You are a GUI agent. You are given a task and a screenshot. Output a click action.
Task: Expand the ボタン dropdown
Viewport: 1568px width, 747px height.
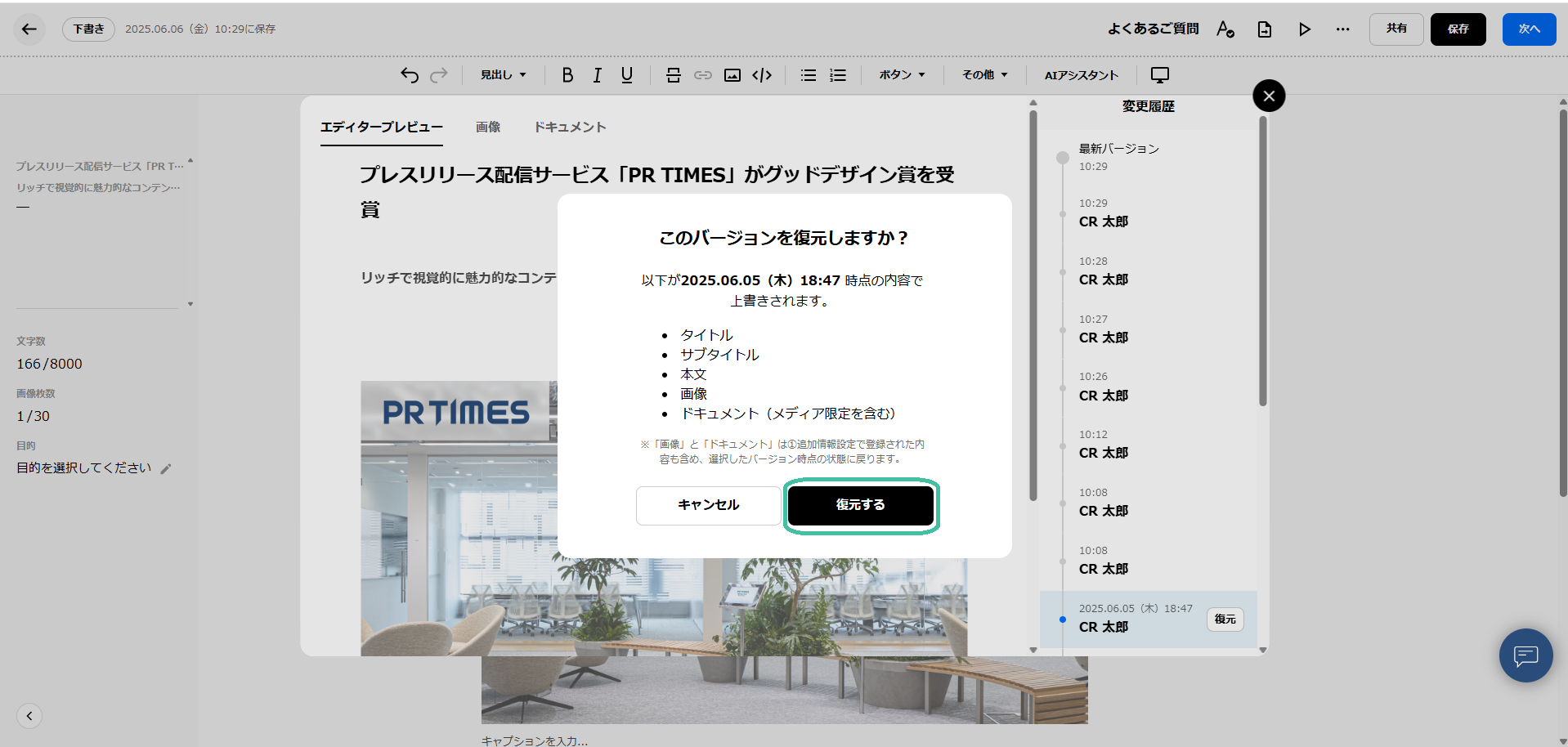click(x=902, y=75)
